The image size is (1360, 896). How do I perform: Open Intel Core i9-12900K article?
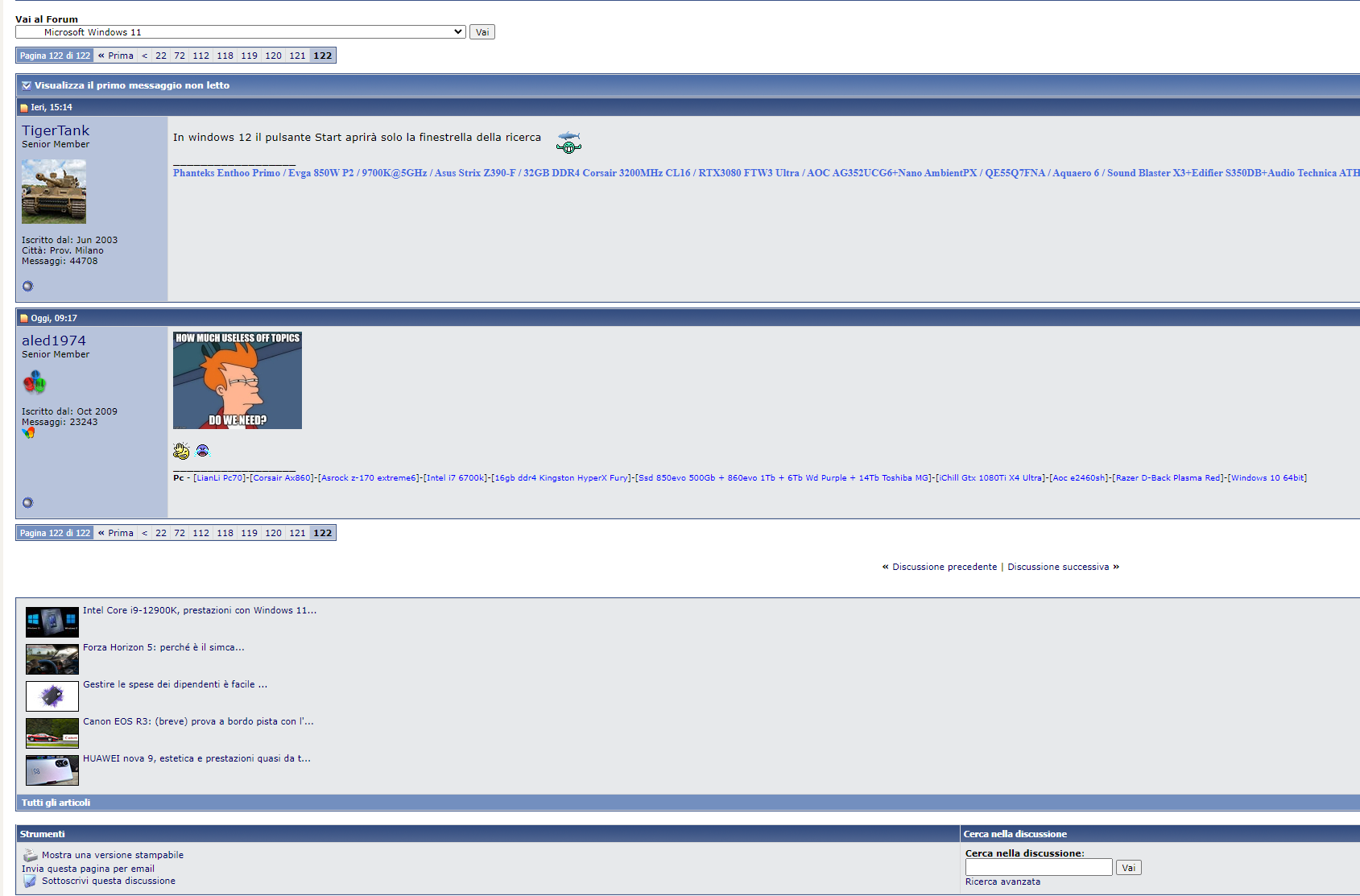pos(200,610)
